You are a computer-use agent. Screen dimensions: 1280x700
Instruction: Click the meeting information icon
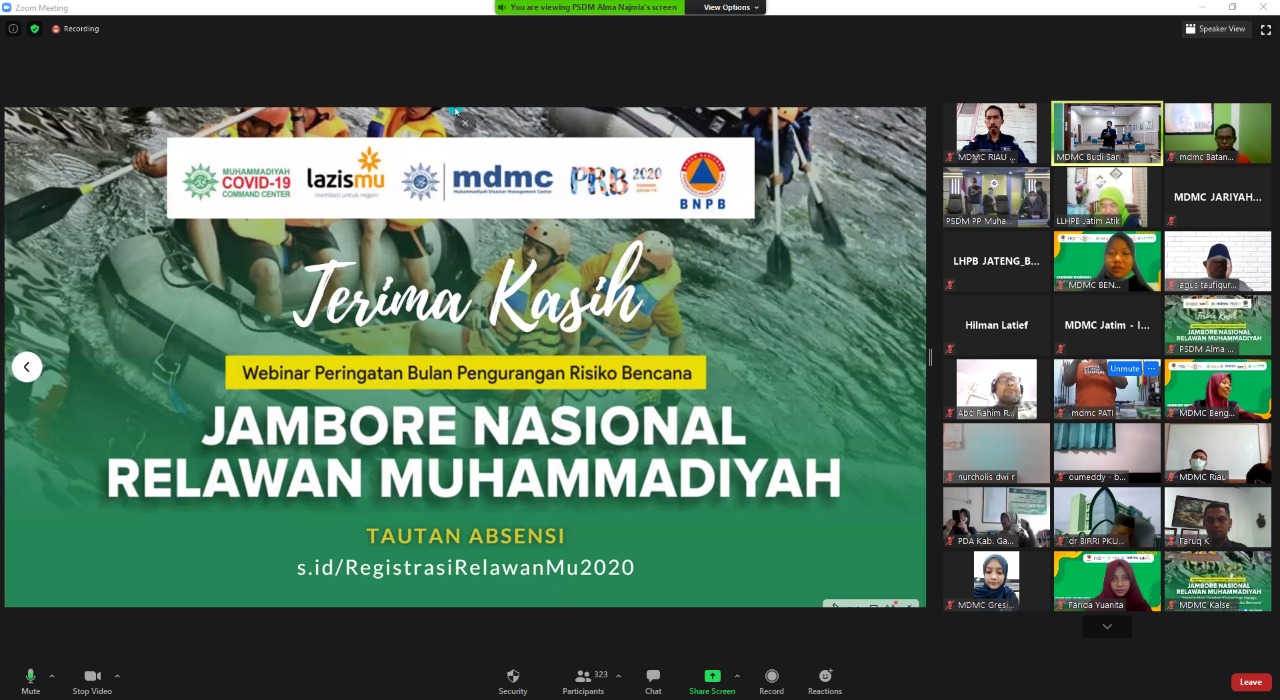[x=13, y=28]
